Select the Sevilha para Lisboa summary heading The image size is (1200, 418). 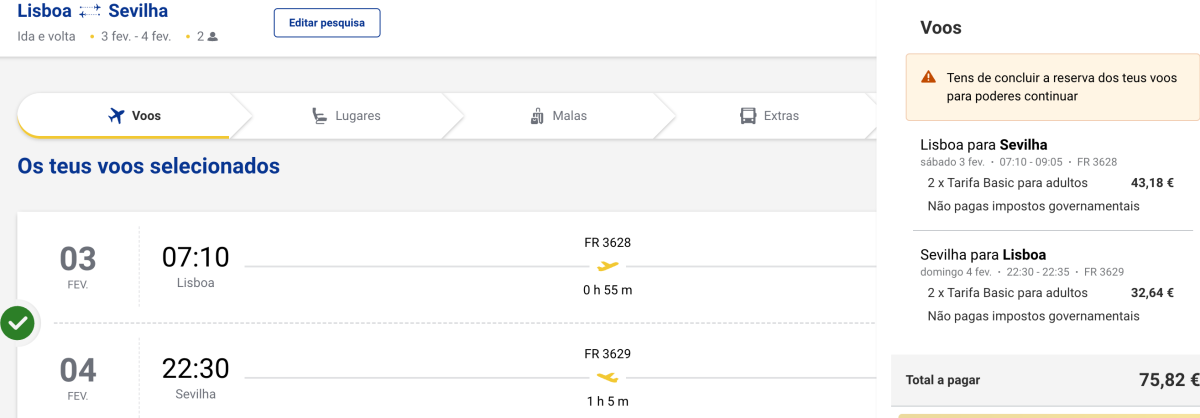tap(983, 254)
